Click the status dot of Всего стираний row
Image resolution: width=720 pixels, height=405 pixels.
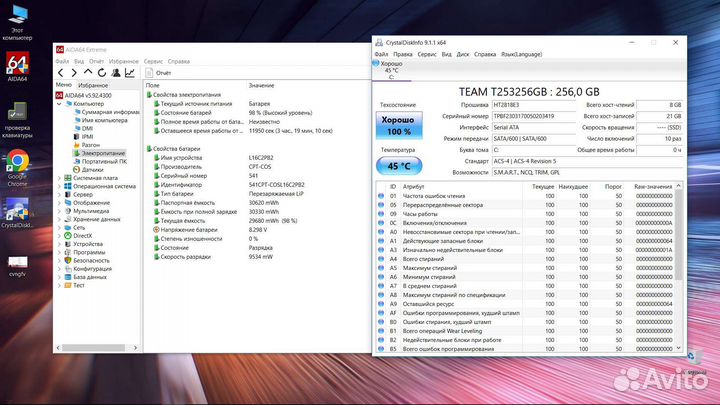tap(381, 259)
